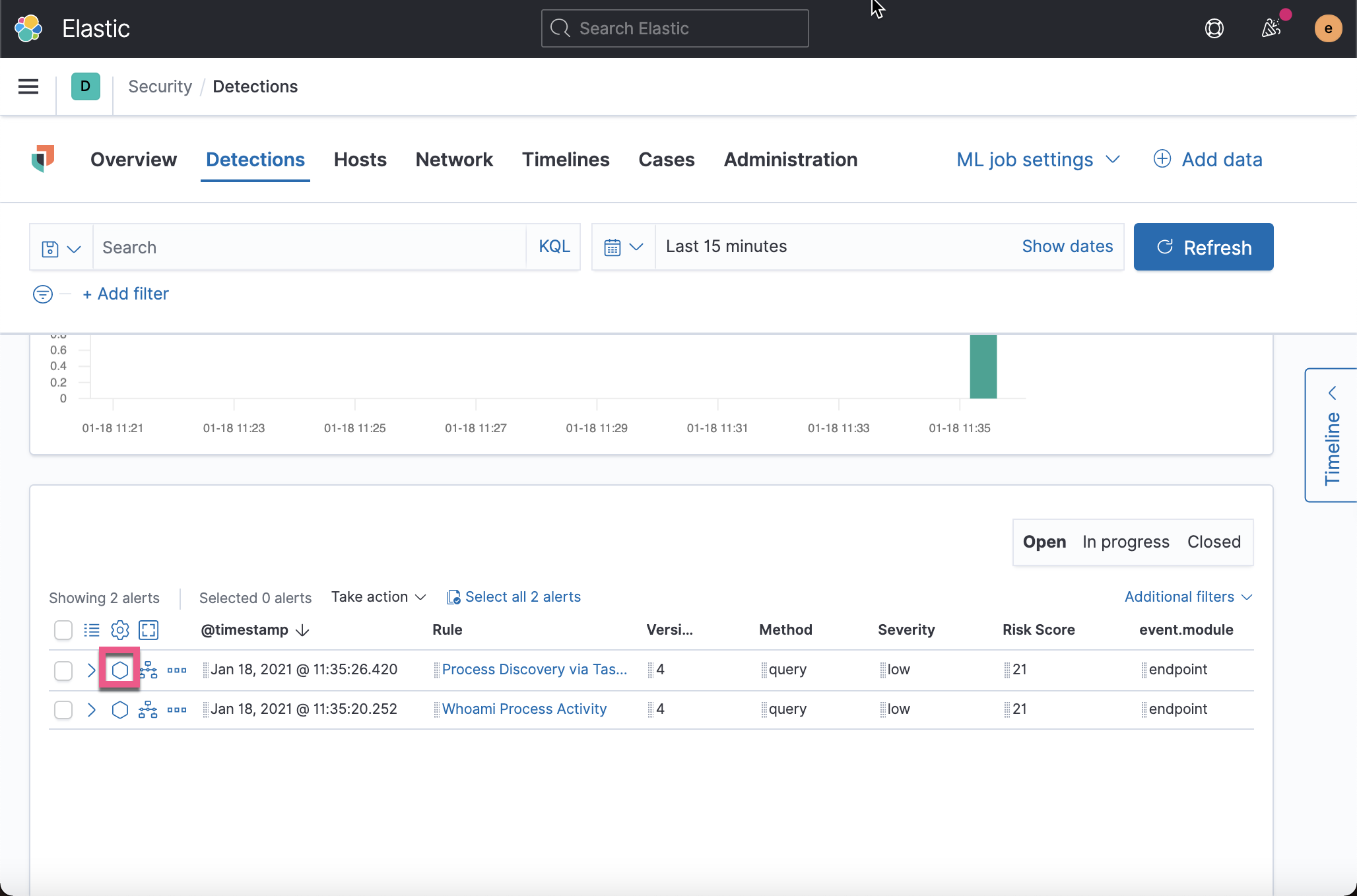This screenshot has width=1357, height=896.
Task: Open the sort fields list icon
Action: tap(91, 630)
